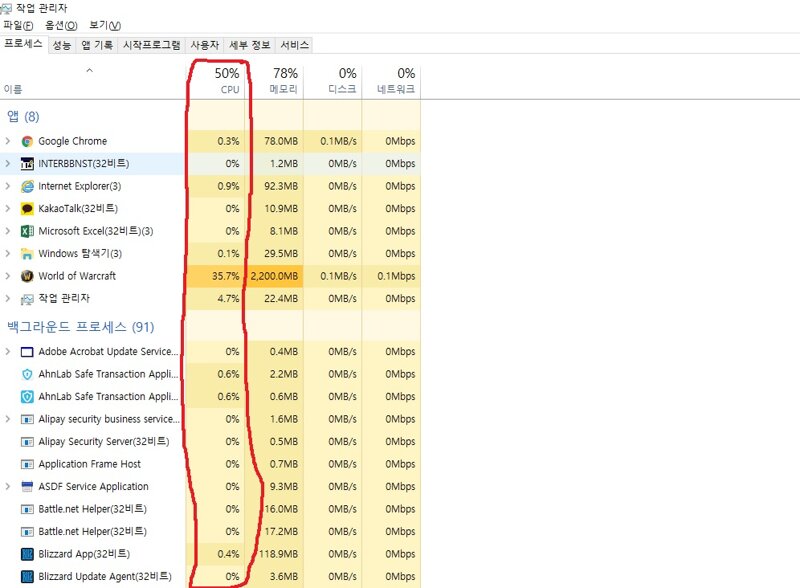Sort by the CPU column header

[x=215, y=81]
